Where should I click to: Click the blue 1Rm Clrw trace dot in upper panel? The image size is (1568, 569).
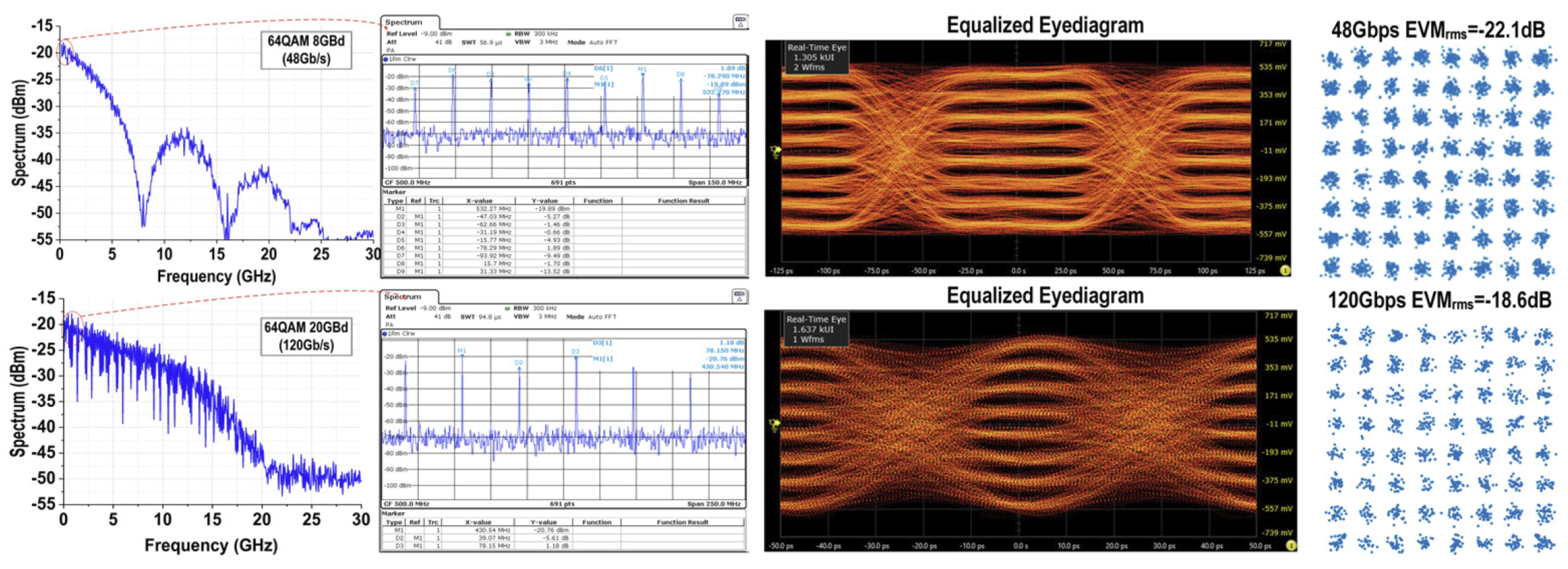(385, 60)
